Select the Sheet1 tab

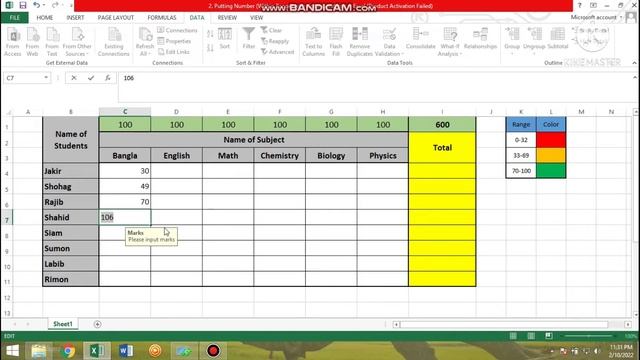62,324
